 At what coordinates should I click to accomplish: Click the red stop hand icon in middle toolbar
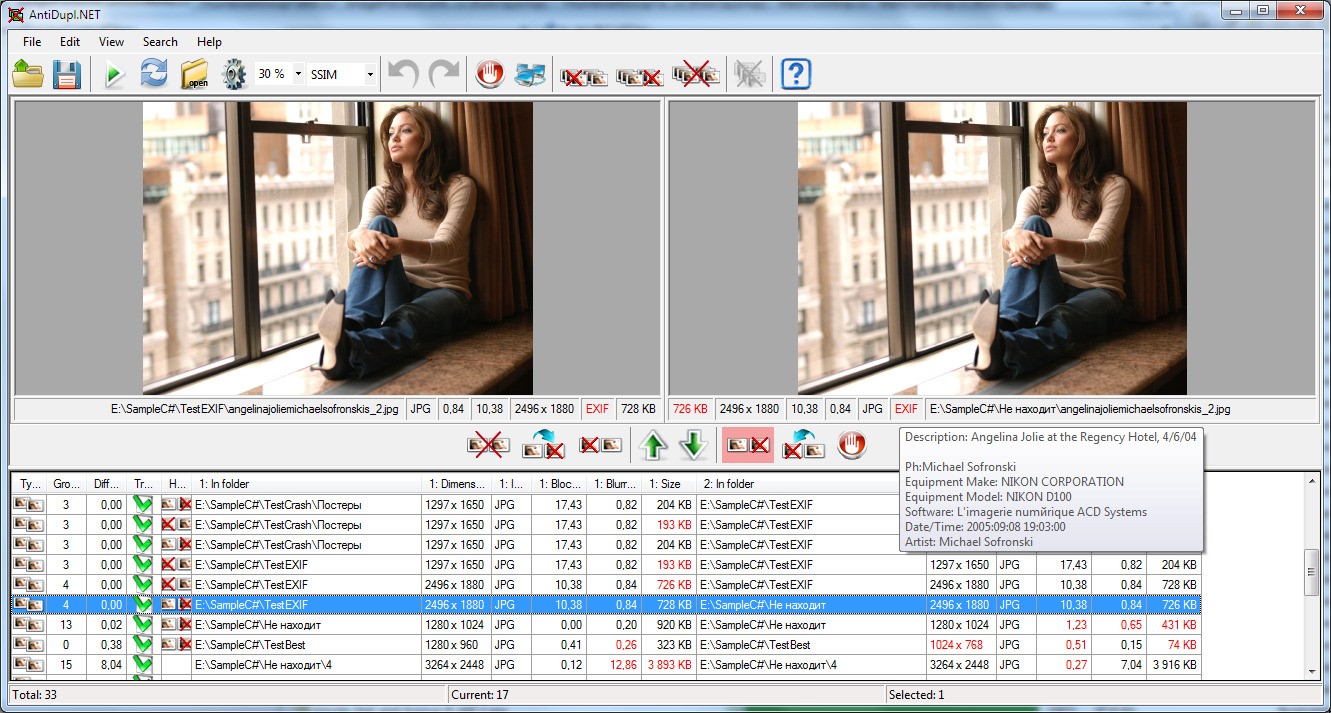[x=851, y=445]
